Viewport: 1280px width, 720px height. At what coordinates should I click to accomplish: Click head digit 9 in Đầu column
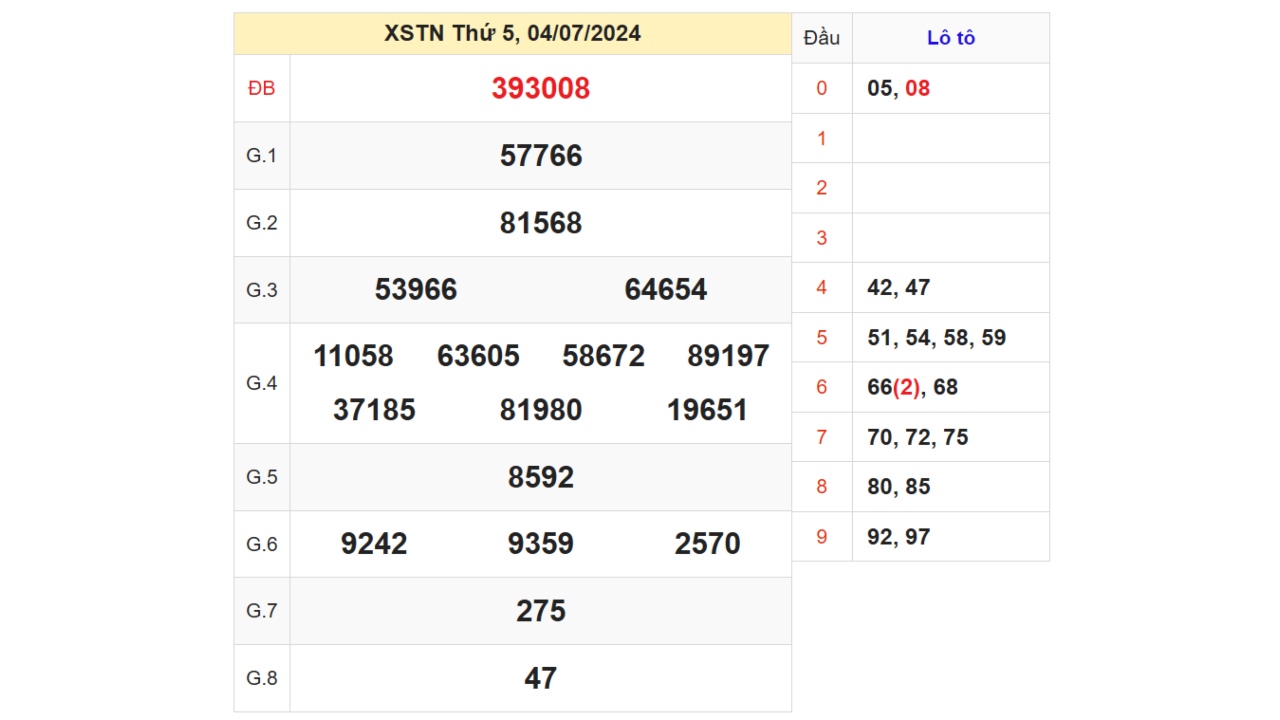(x=822, y=537)
